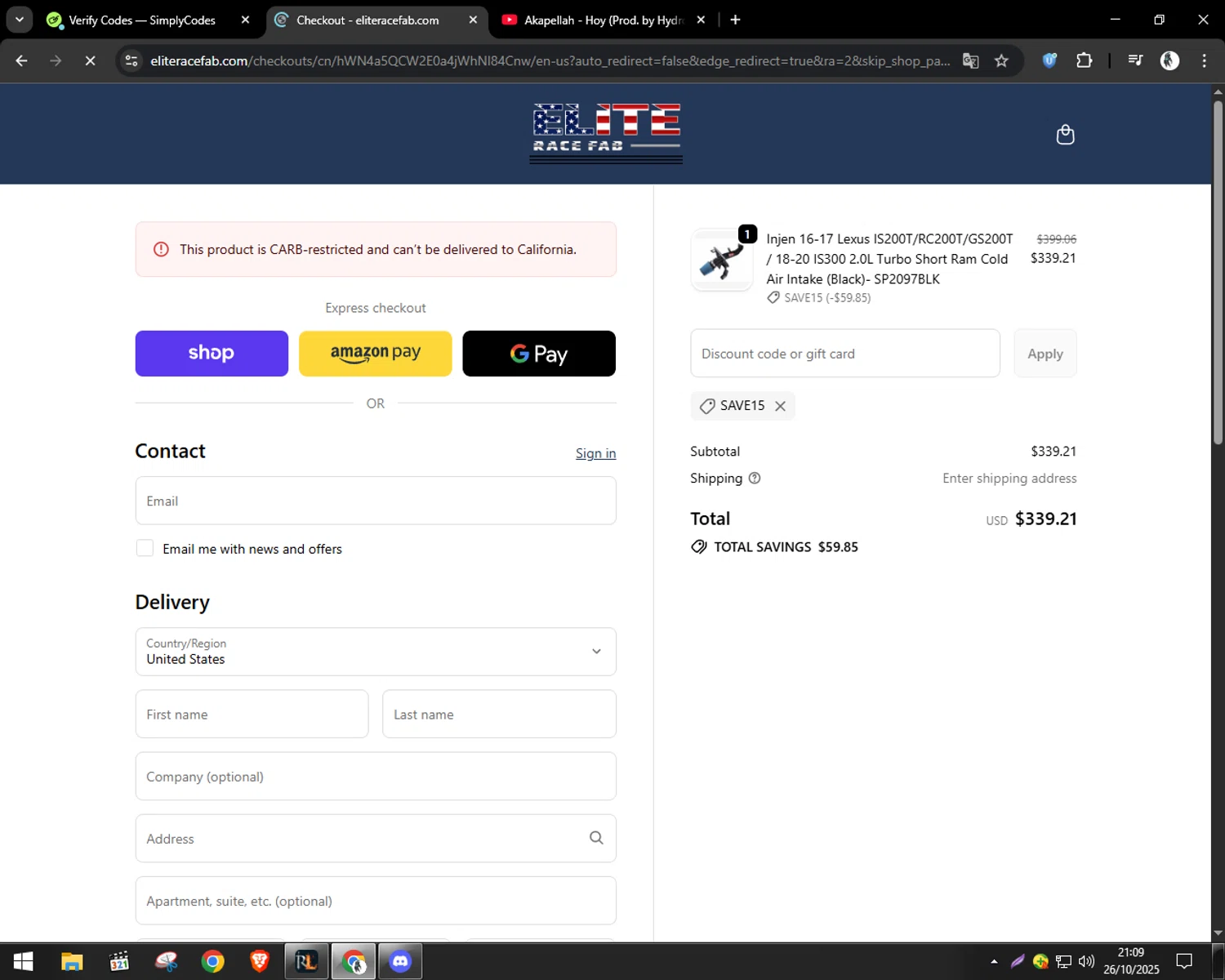Open Discord from the taskbar
Viewport: 1225px width, 980px height.
[x=400, y=961]
